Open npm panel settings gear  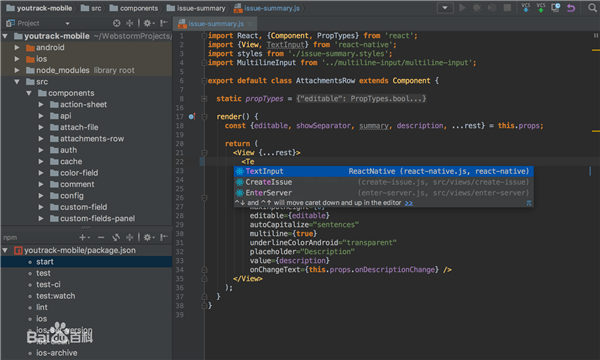coord(148,238)
